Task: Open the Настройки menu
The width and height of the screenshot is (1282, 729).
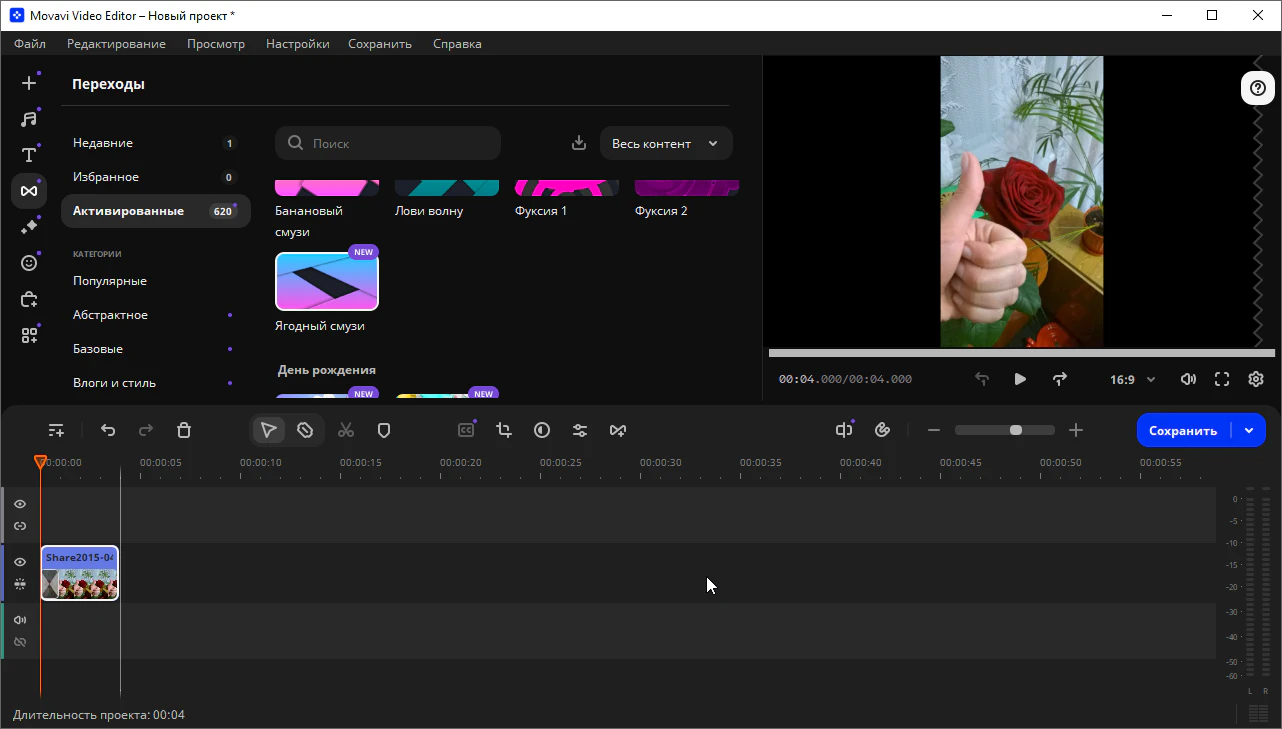Action: (297, 44)
